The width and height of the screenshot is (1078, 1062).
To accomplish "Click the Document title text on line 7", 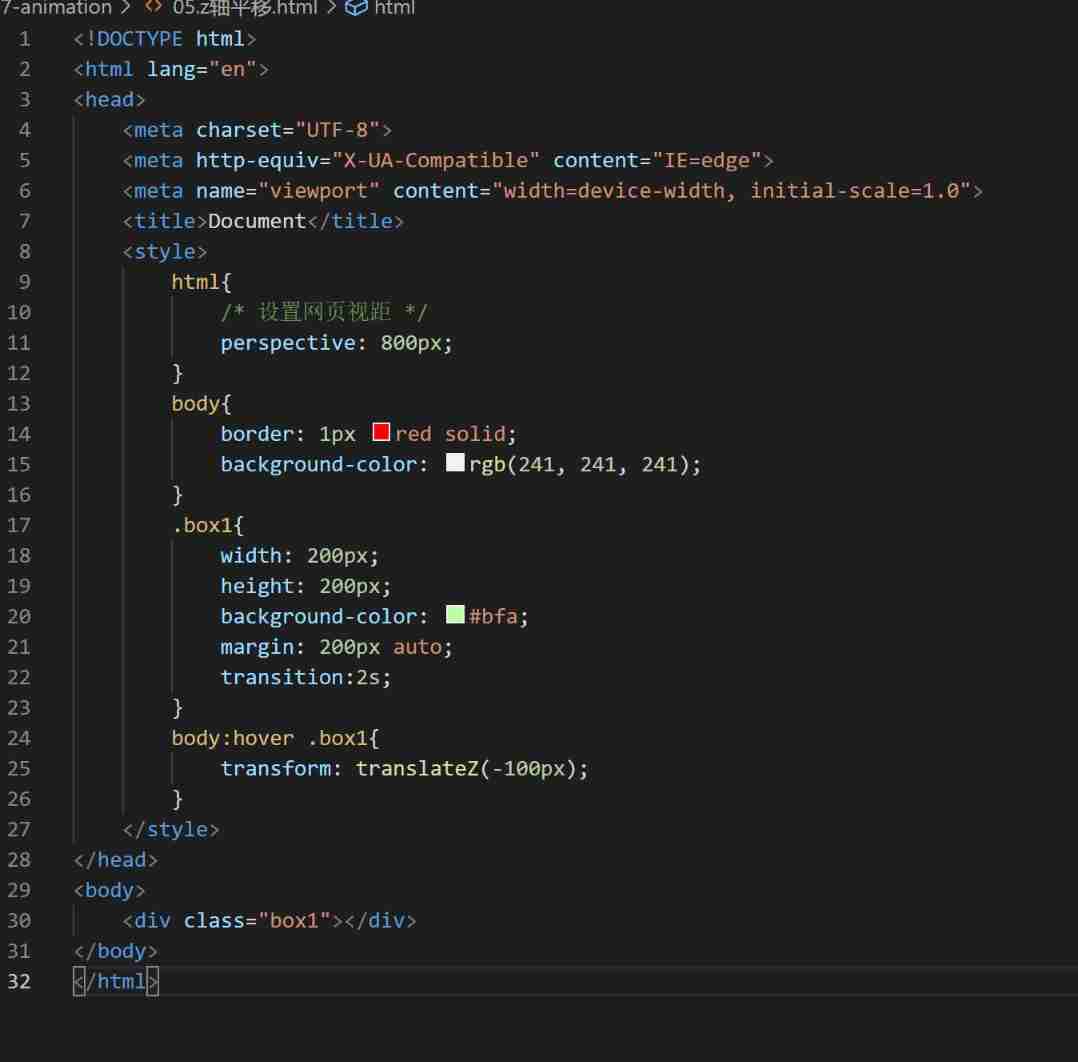I will [x=256, y=220].
